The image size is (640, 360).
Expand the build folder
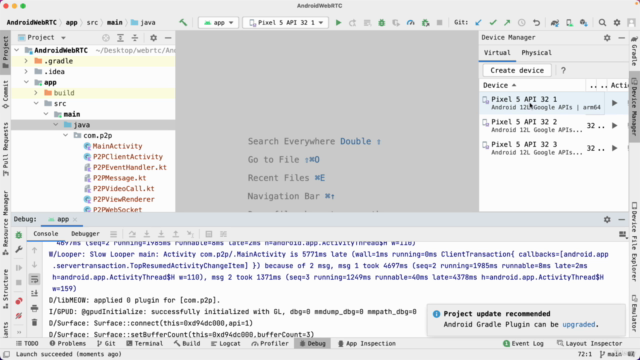pyautogui.click(x=36, y=93)
